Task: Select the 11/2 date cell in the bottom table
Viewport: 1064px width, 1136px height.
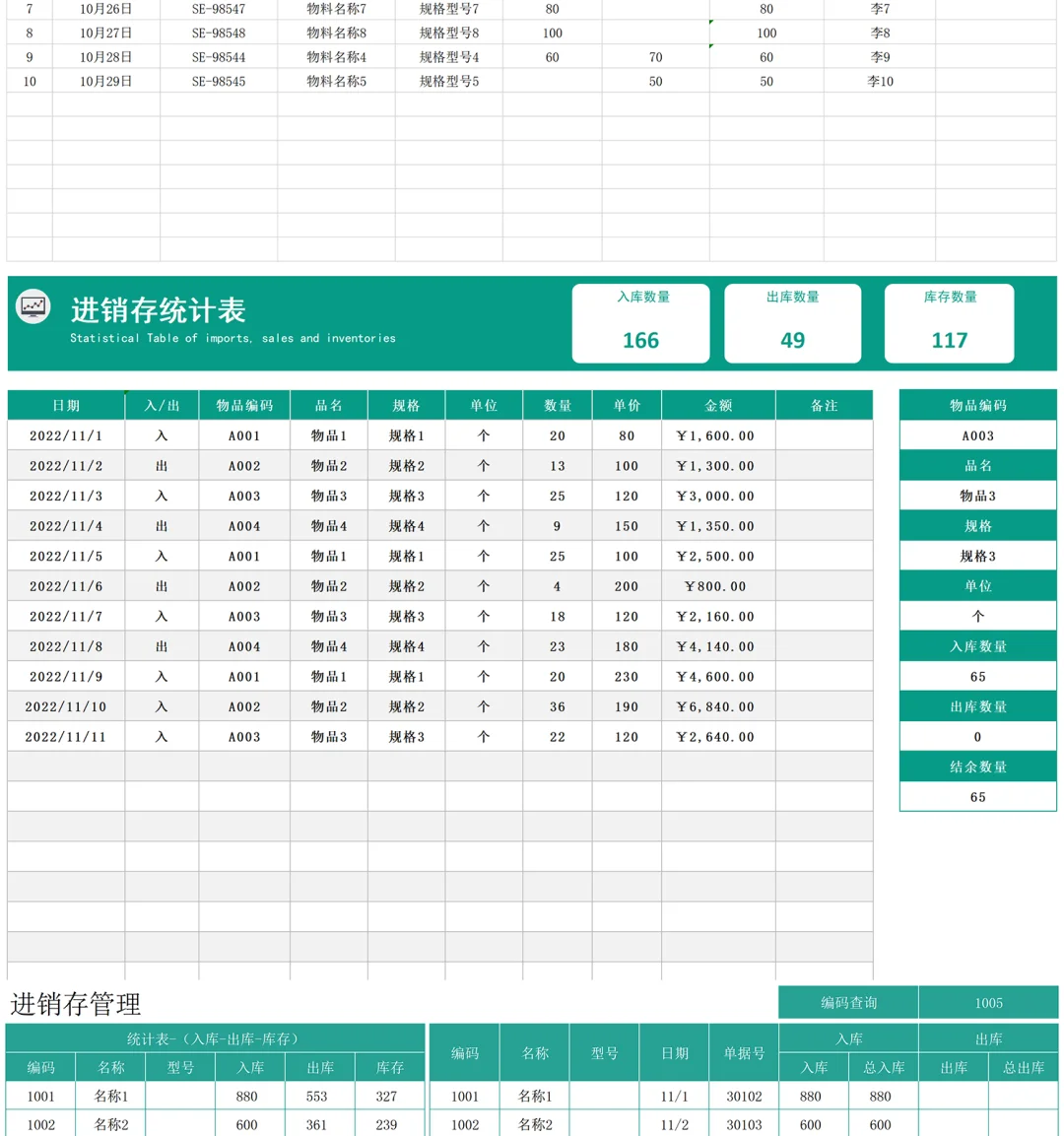Action: [674, 1124]
